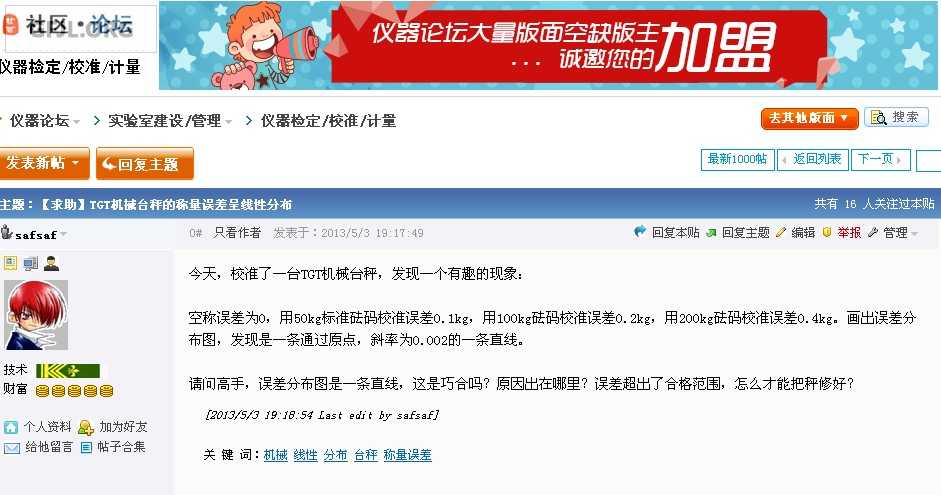Expand the 实验室建设/管理 breadcrumb arrow

pyautogui.click(x=228, y=122)
